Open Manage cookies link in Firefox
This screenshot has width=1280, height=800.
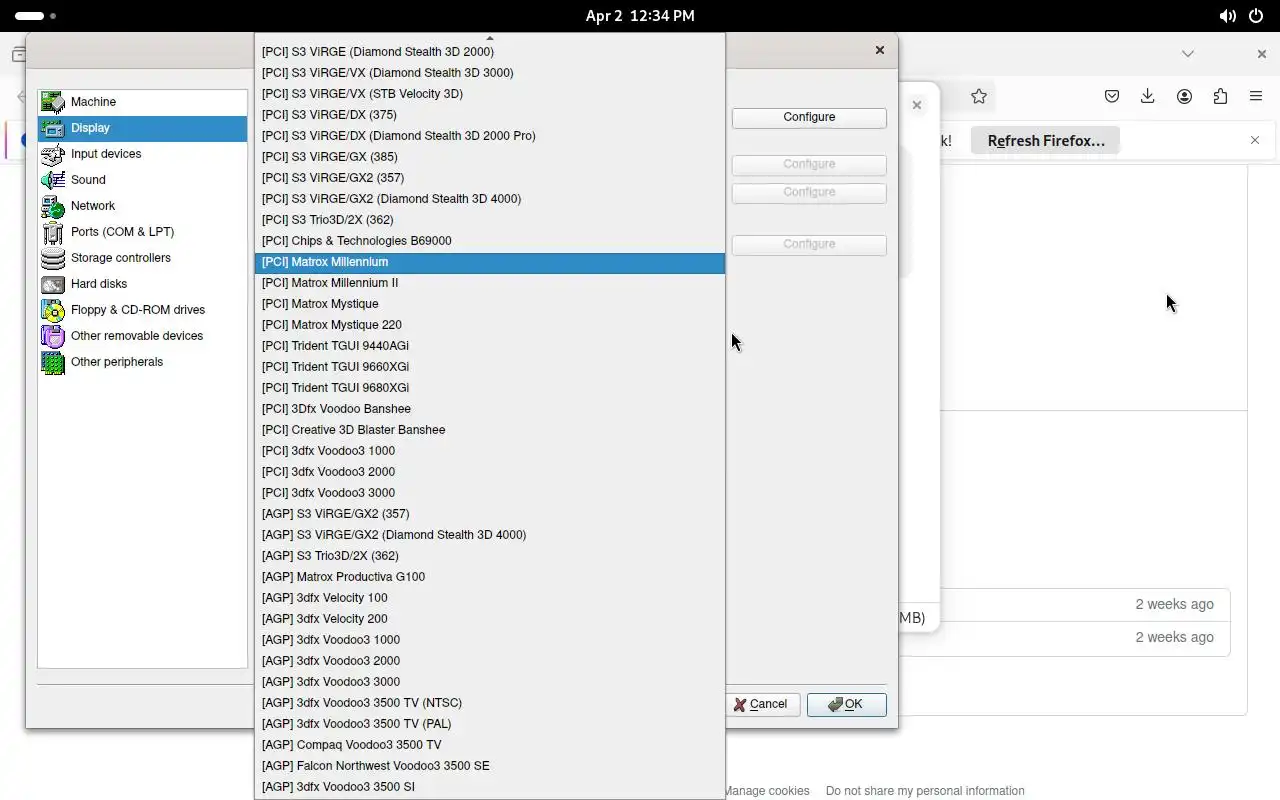coord(766,790)
